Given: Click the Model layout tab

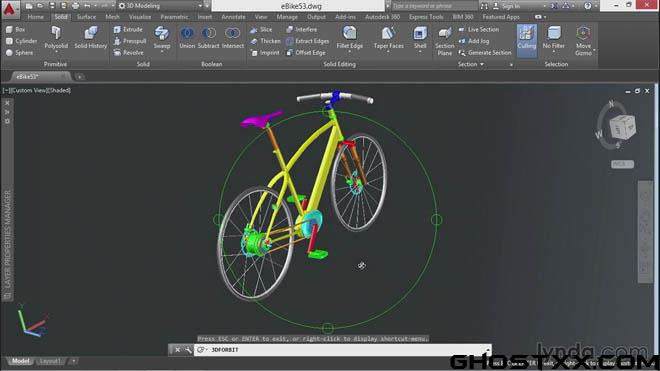Looking at the screenshot, I should coord(20,361).
